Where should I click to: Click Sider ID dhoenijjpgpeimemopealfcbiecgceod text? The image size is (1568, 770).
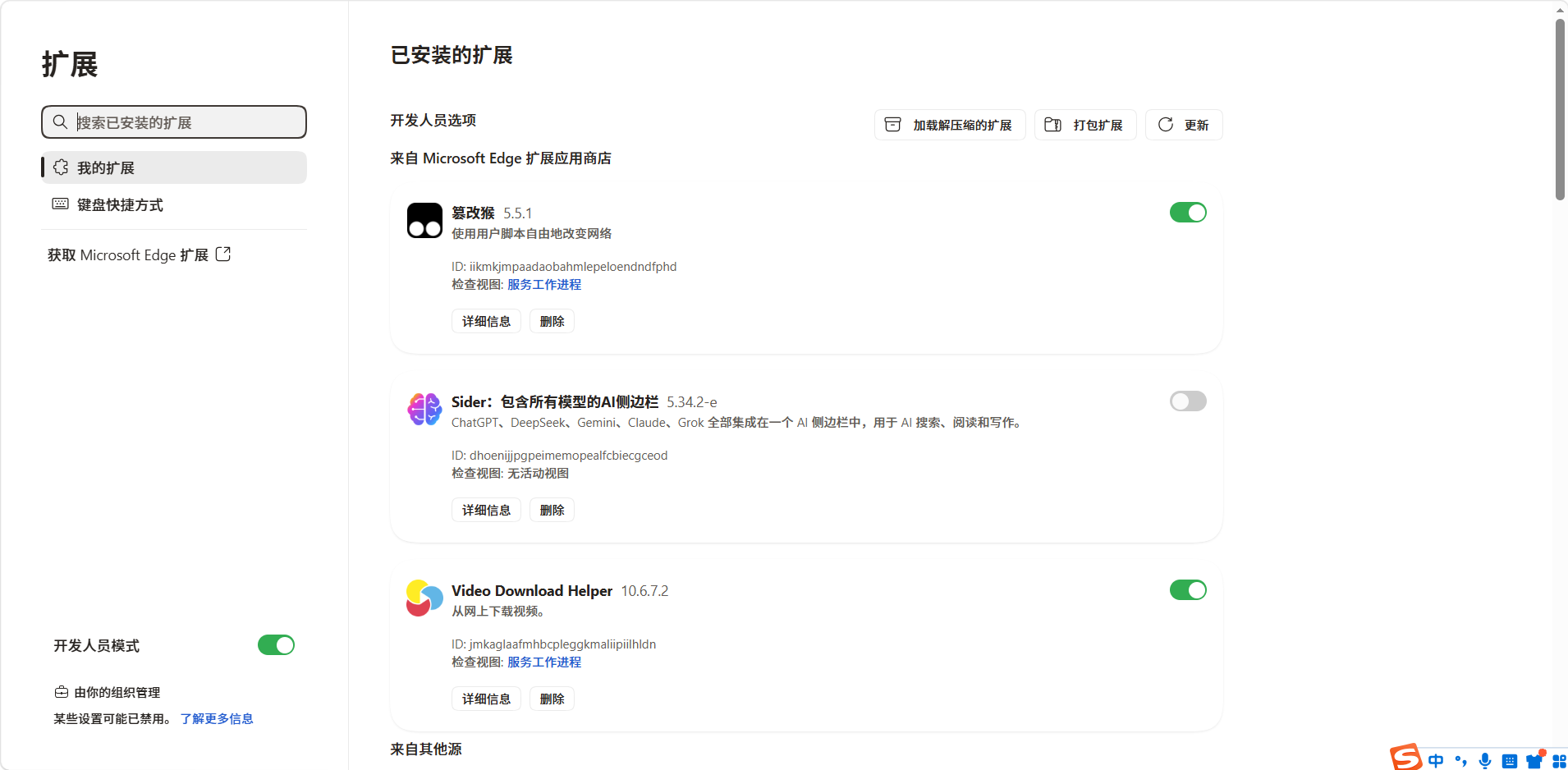(x=559, y=455)
